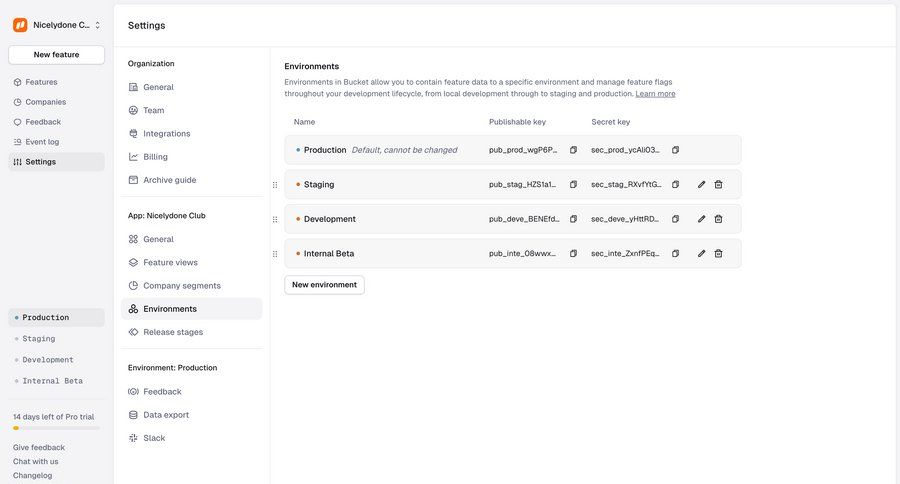Click the Development row drag handle
Image resolution: width=900 pixels, height=484 pixels.
tap(275, 219)
